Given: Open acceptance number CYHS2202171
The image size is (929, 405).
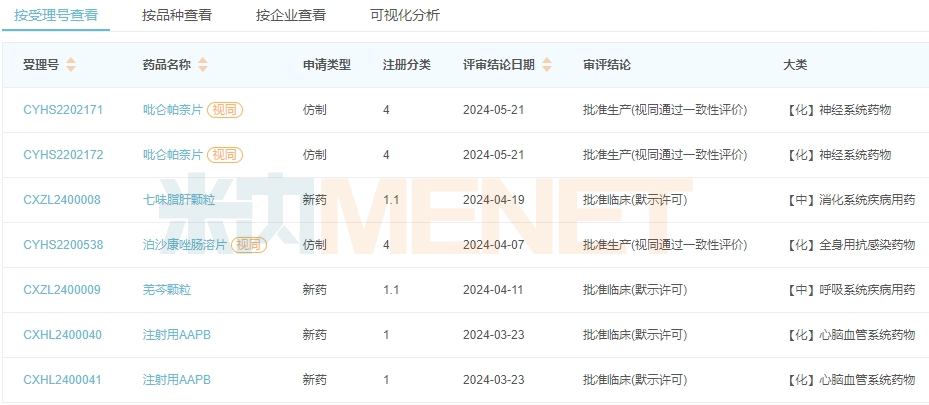Looking at the screenshot, I should pyautogui.click(x=63, y=110).
